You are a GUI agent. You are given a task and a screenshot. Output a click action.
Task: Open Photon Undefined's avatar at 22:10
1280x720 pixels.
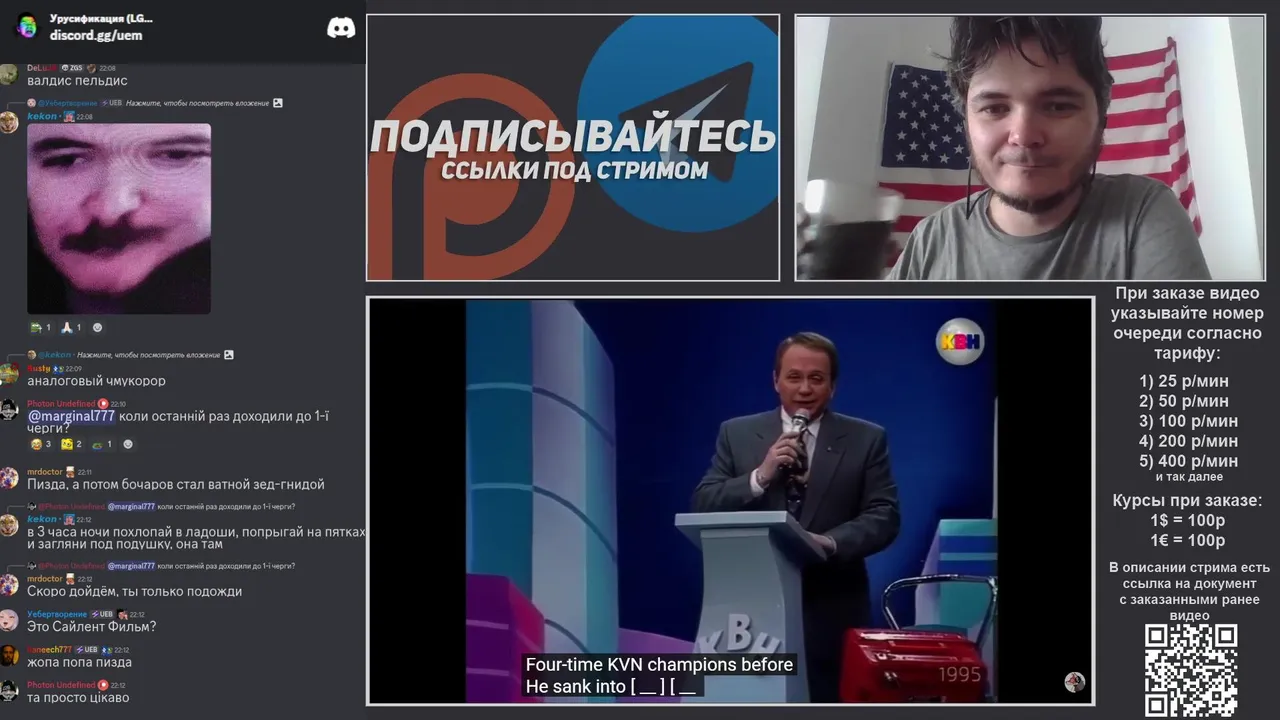click(9, 410)
